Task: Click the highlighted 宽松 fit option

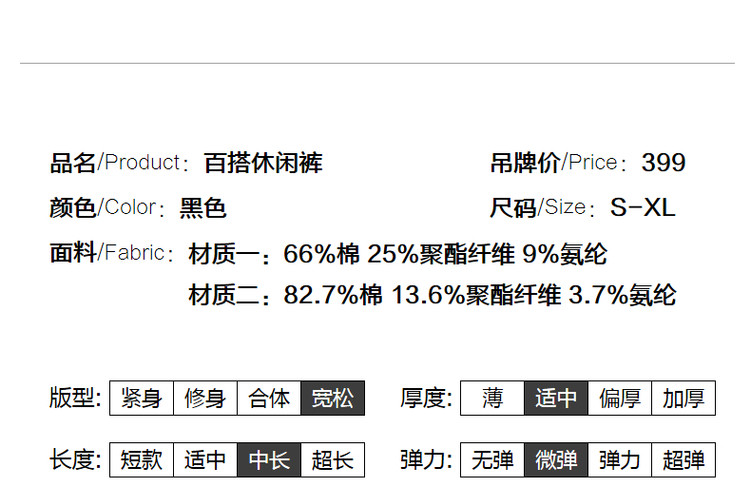Action: [333, 398]
